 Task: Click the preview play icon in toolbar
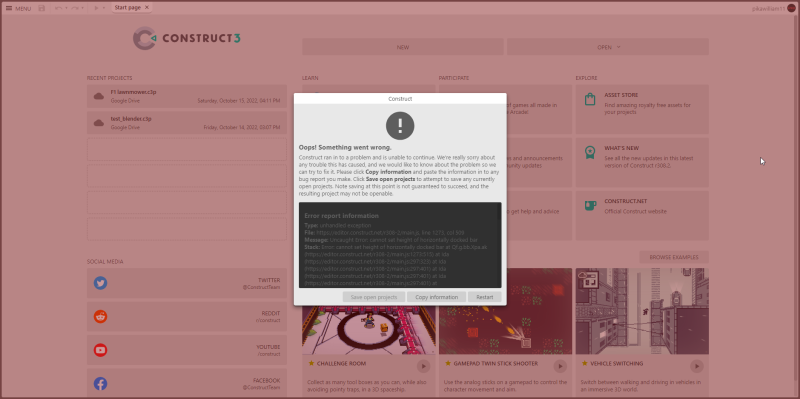pos(96,8)
